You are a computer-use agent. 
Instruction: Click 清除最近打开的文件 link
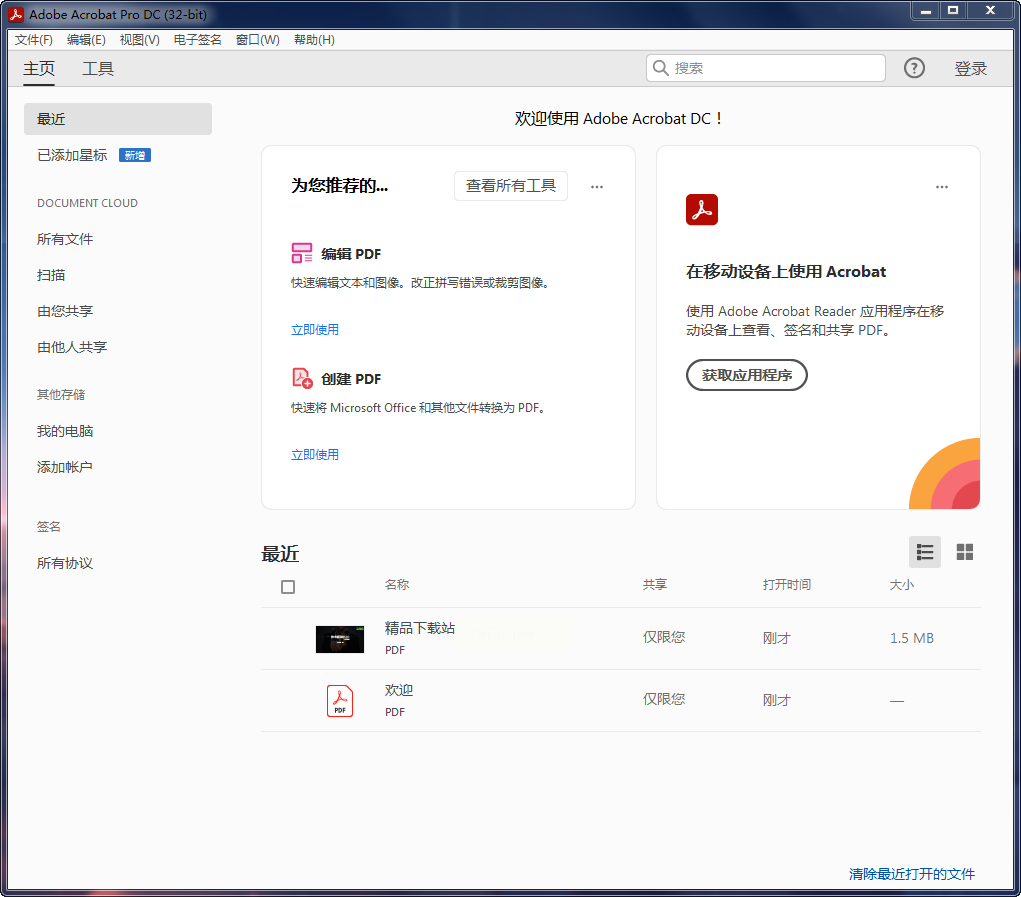(x=911, y=874)
